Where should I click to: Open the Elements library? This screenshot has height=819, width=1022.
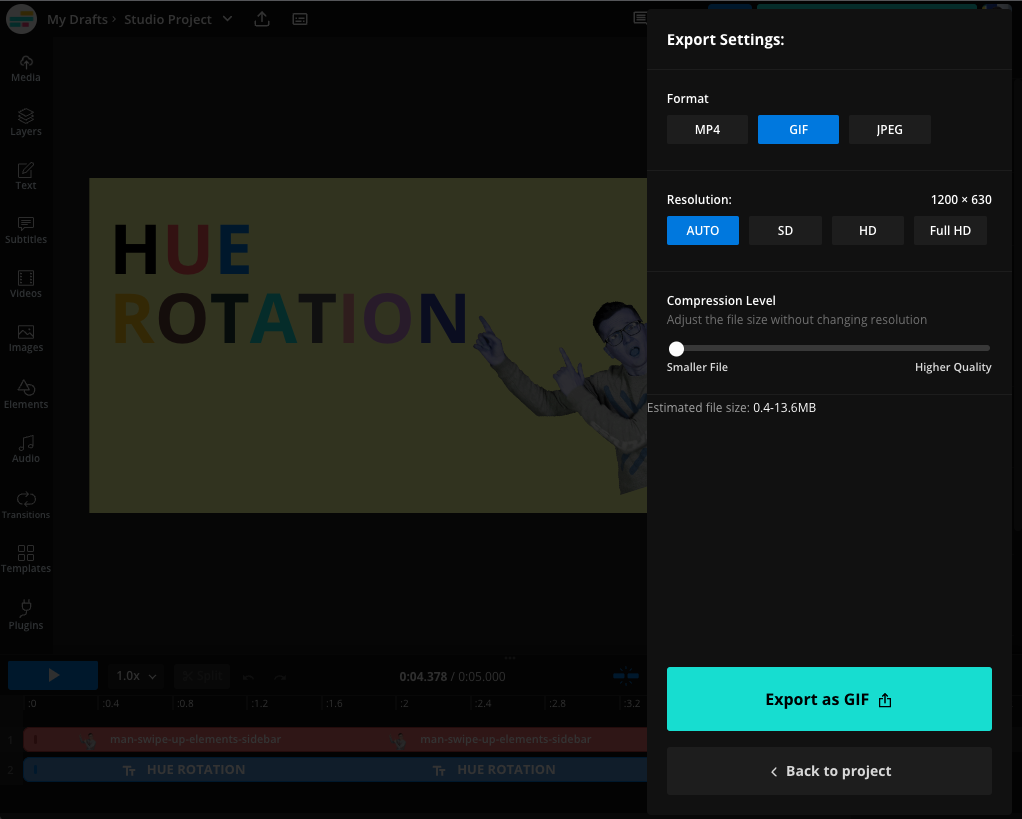click(25, 394)
